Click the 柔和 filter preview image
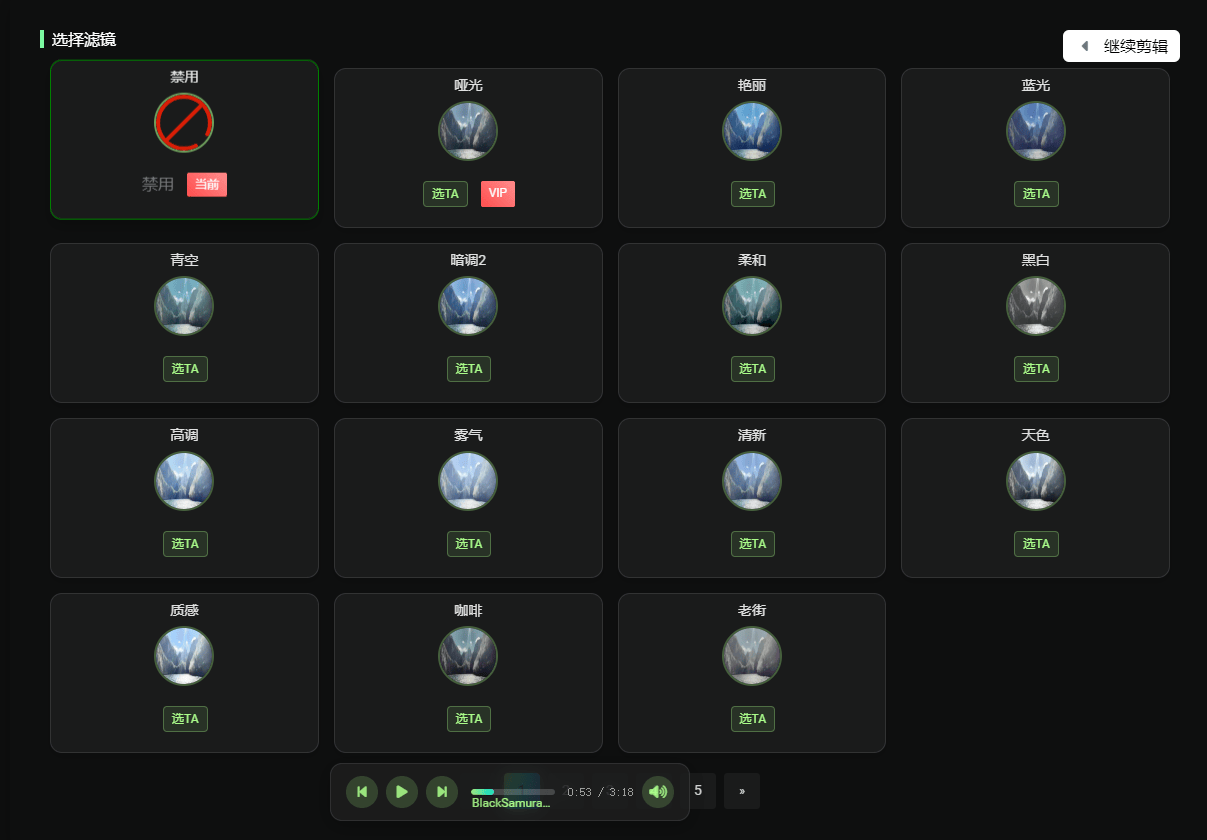This screenshot has width=1207, height=840. 752,306
